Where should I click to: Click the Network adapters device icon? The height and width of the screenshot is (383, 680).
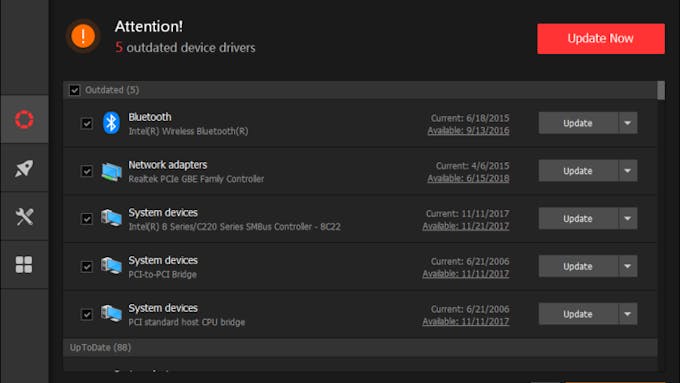(x=111, y=171)
